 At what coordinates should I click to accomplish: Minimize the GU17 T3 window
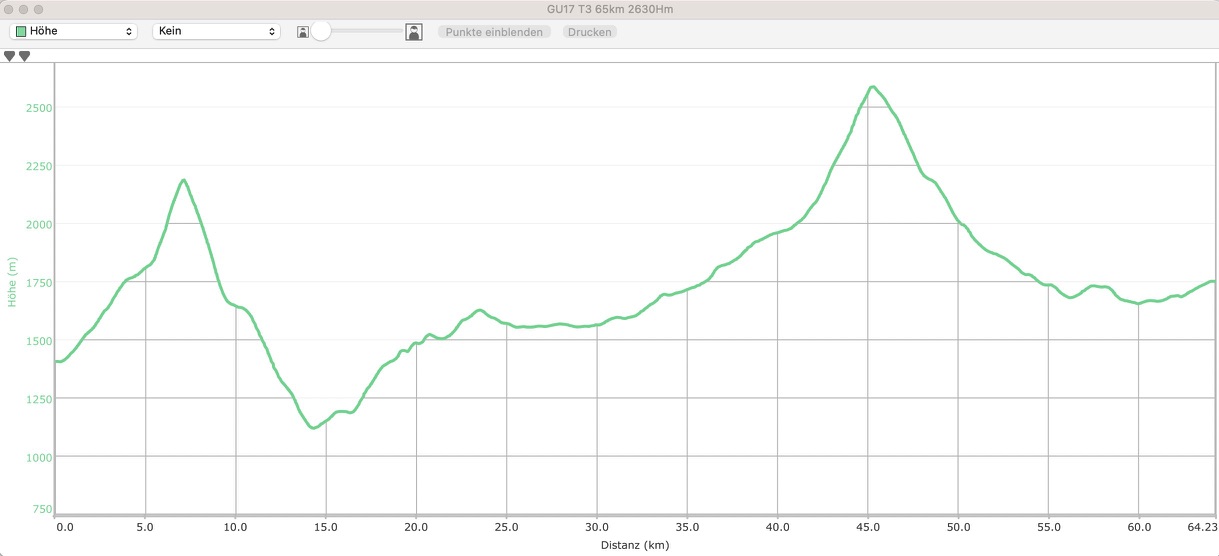[24, 9]
